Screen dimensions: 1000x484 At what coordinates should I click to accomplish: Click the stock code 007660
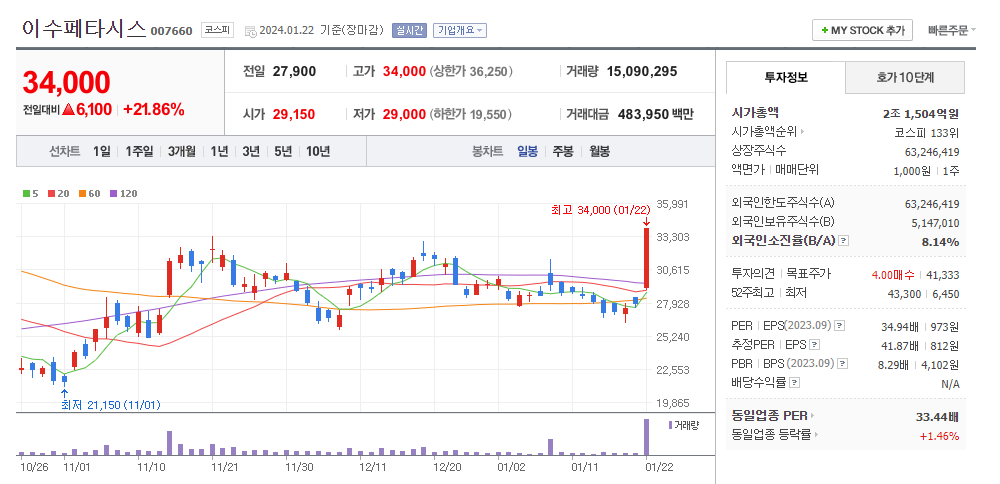[172, 31]
